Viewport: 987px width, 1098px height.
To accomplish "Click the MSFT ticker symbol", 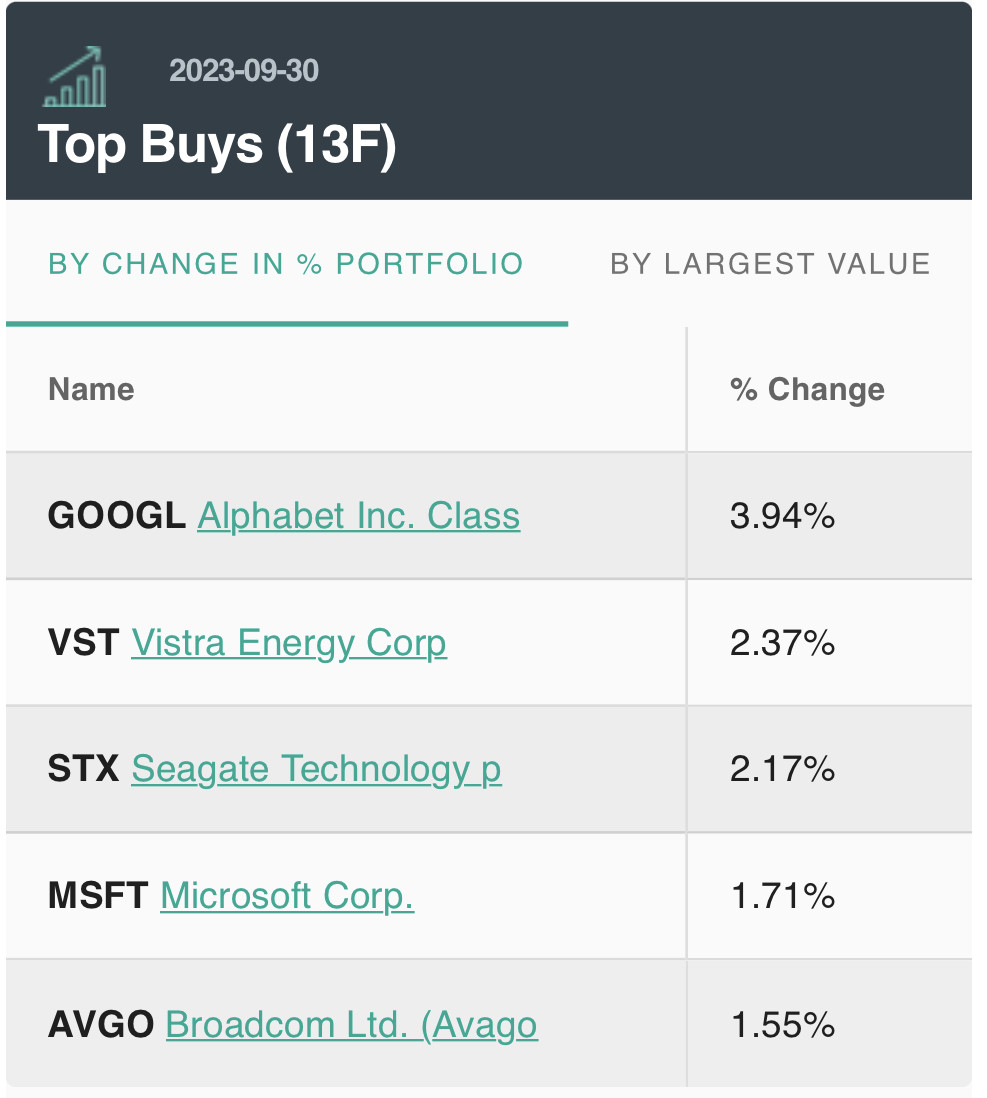I will [x=98, y=895].
